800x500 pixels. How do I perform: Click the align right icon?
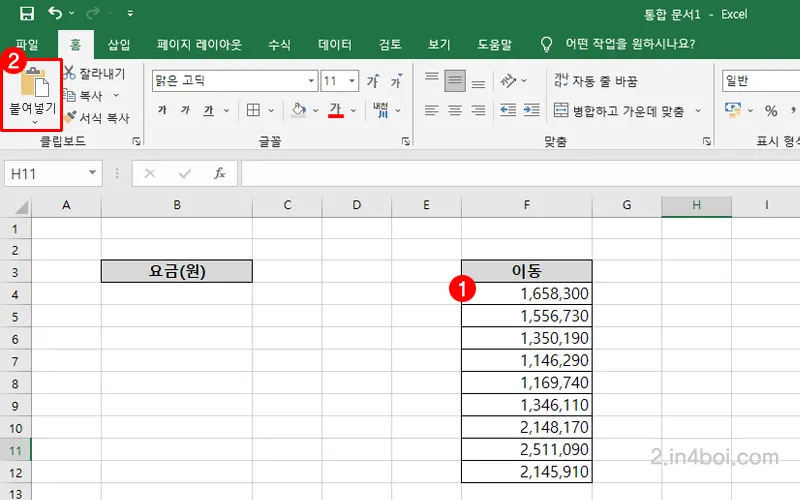[x=478, y=110]
